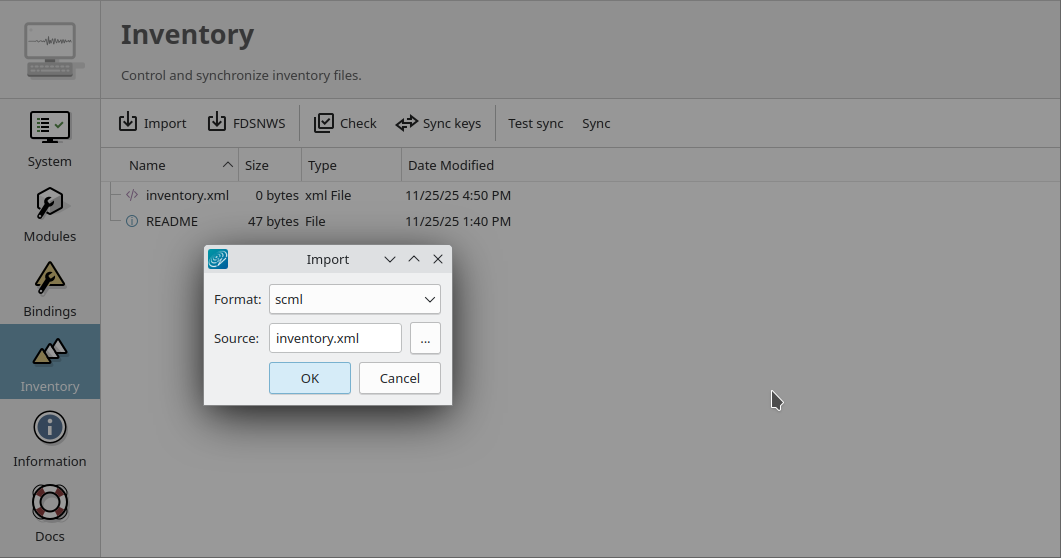Click the Sync button
1061x558 pixels.
tap(596, 123)
